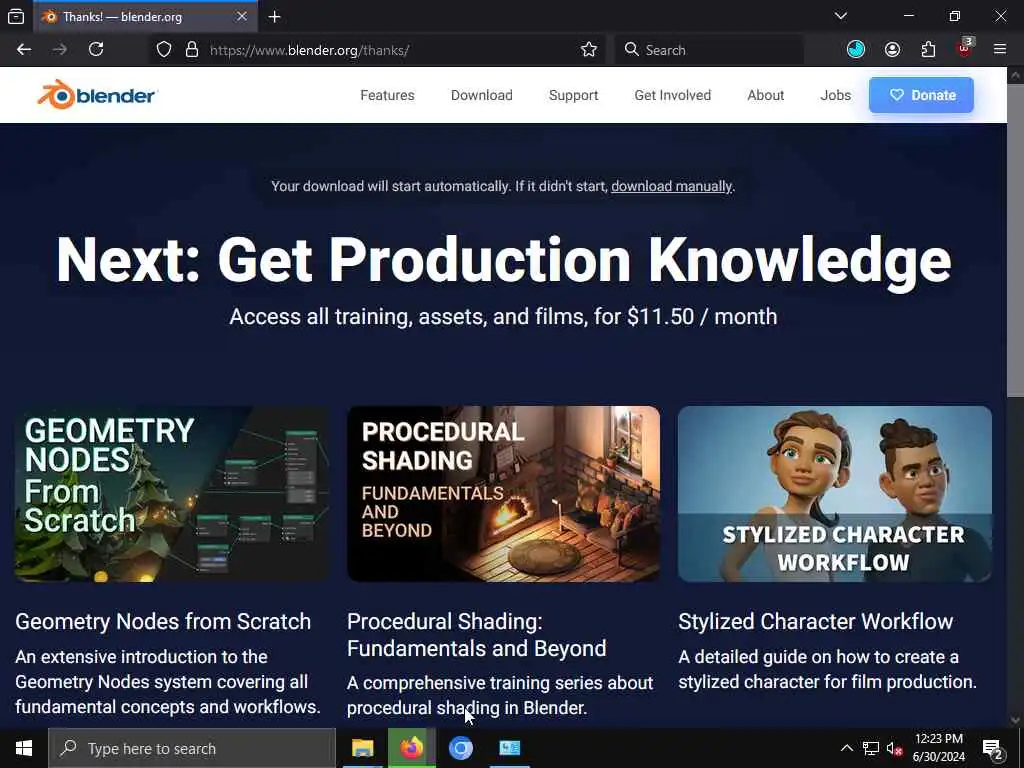
Task: Open the Firefox View icon at top-left
Action: [x=16, y=17]
